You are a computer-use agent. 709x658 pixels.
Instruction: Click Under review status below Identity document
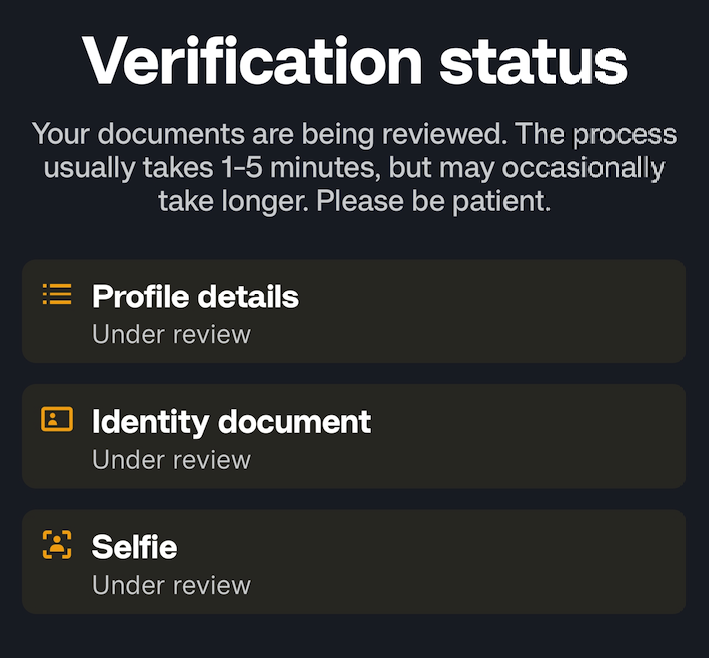pyautogui.click(x=171, y=460)
